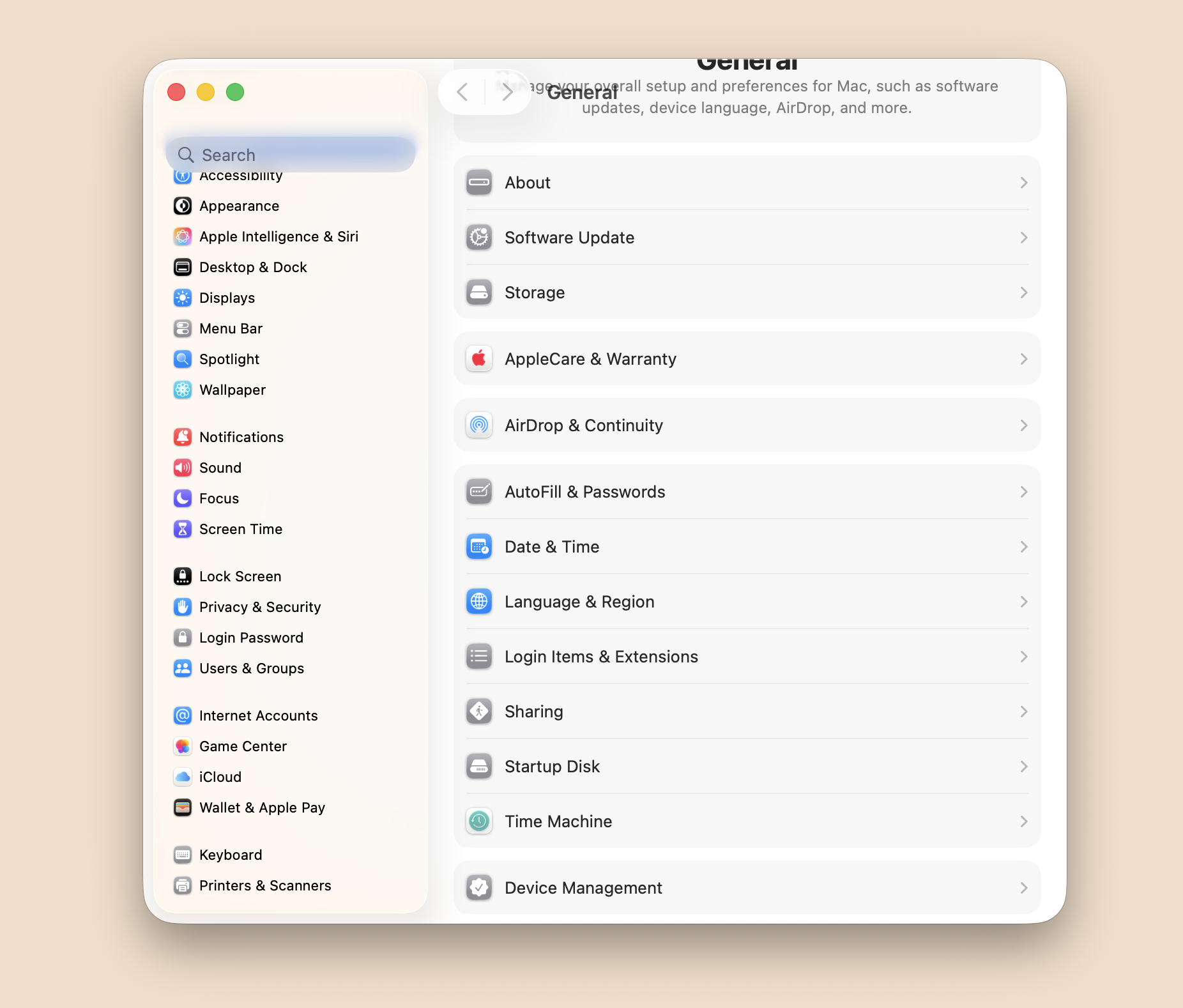Screen dimensions: 1183x1008
Task: Click the Spotlight magnifier icon in sidebar
Action: 183,359
